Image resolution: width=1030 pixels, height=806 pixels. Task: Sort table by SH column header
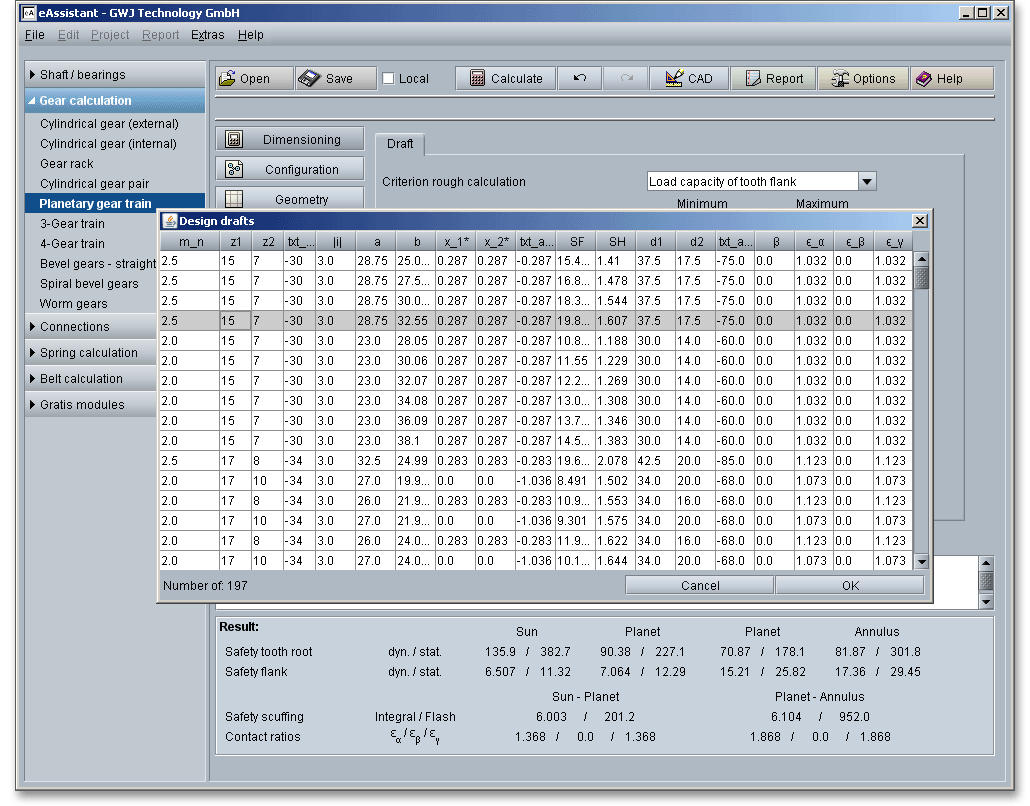(615, 241)
